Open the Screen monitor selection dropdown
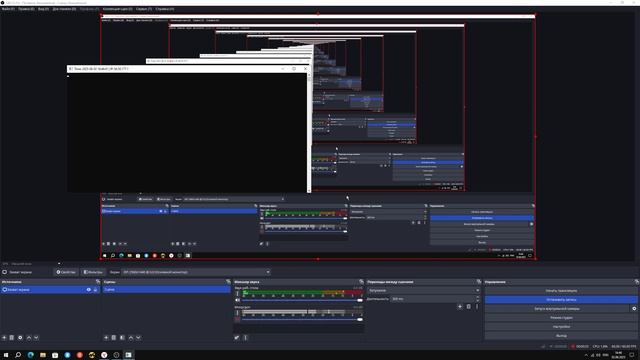The height and width of the screenshot is (360, 640). (196, 272)
